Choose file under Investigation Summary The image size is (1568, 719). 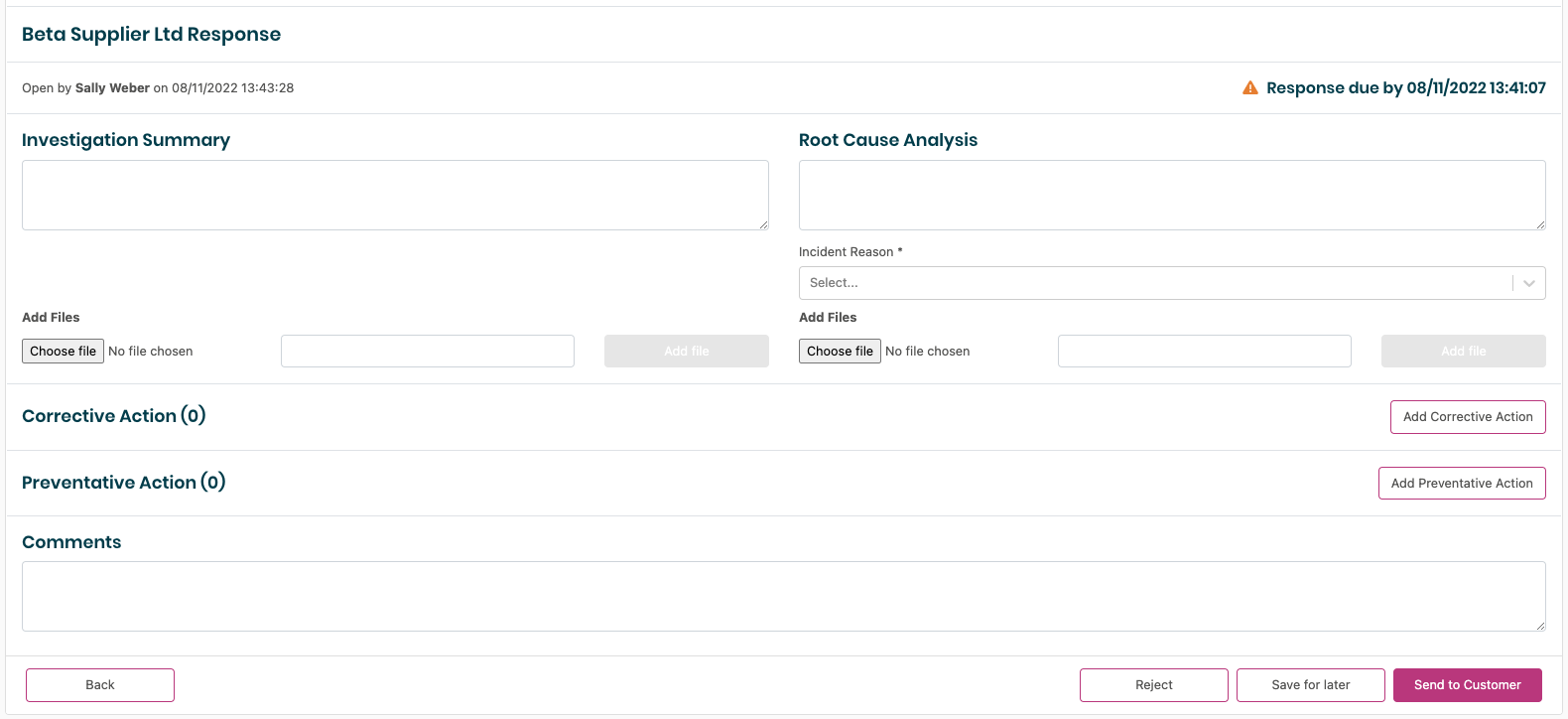point(63,352)
